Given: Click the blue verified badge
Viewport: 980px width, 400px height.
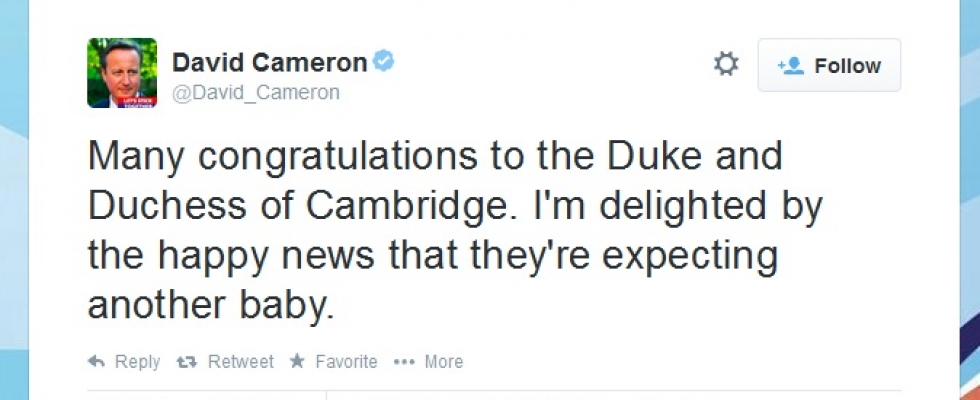Looking at the screenshot, I should click(384, 62).
